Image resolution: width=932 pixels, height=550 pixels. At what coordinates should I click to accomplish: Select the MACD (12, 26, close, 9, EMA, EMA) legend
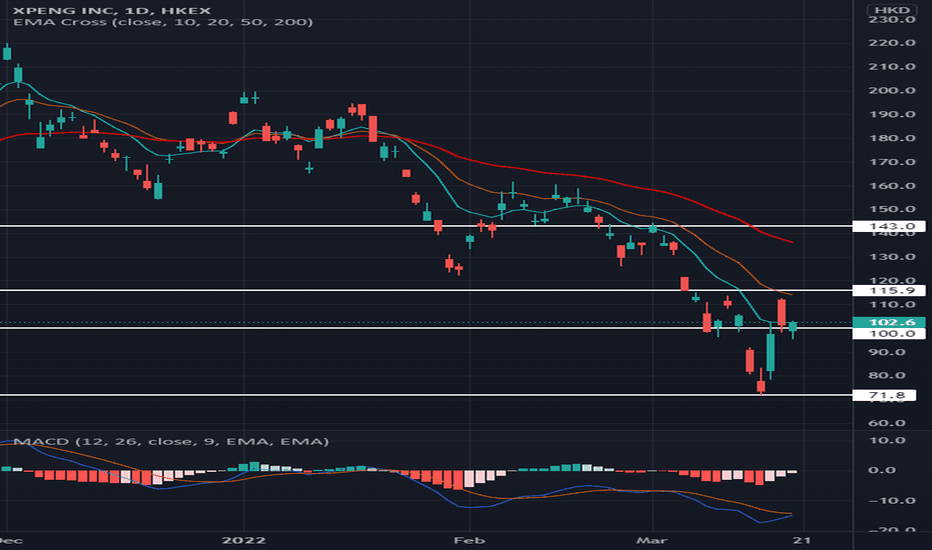click(x=171, y=441)
